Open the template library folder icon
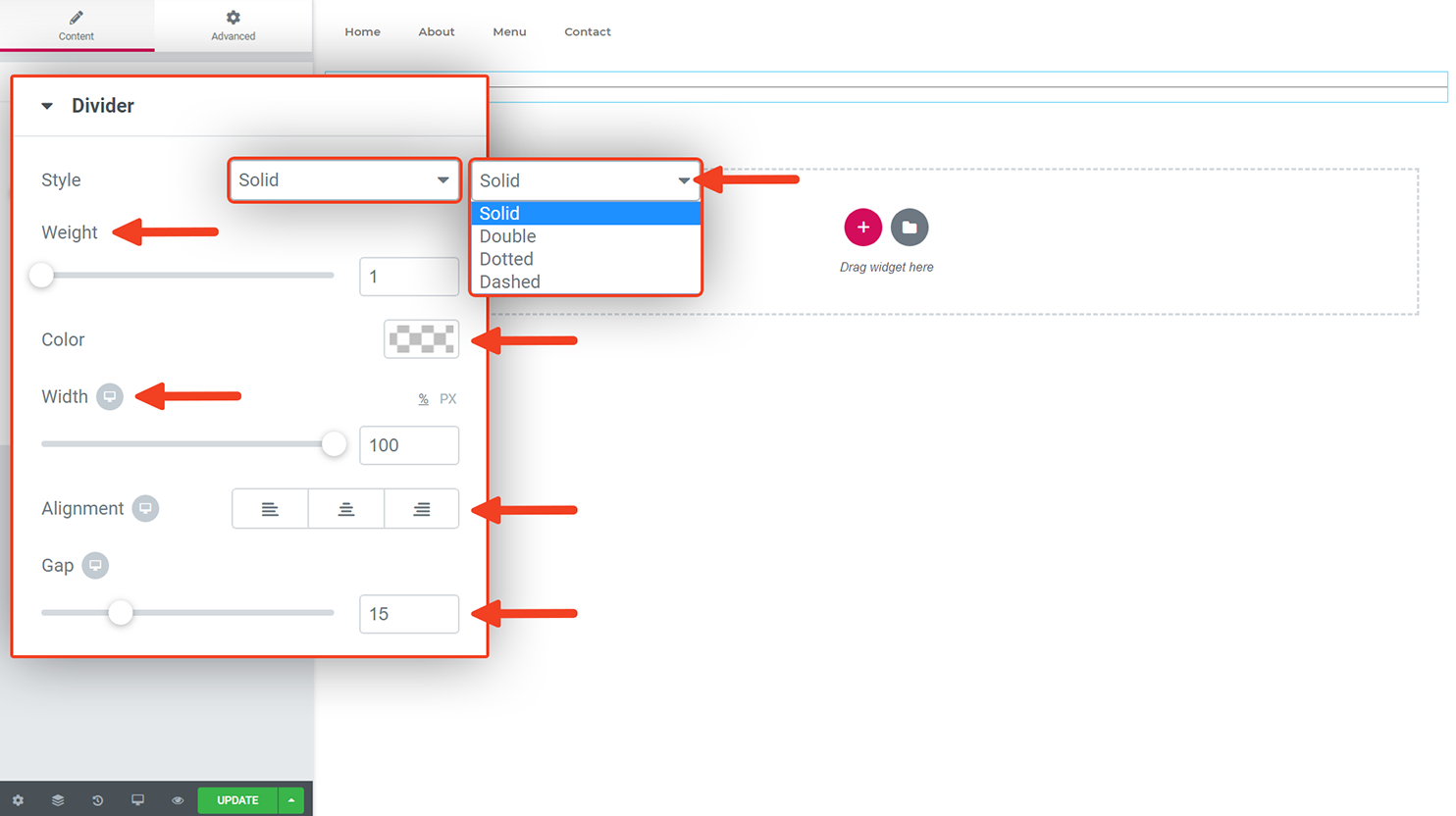The height and width of the screenshot is (816, 1456). pyautogui.click(x=910, y=227)
